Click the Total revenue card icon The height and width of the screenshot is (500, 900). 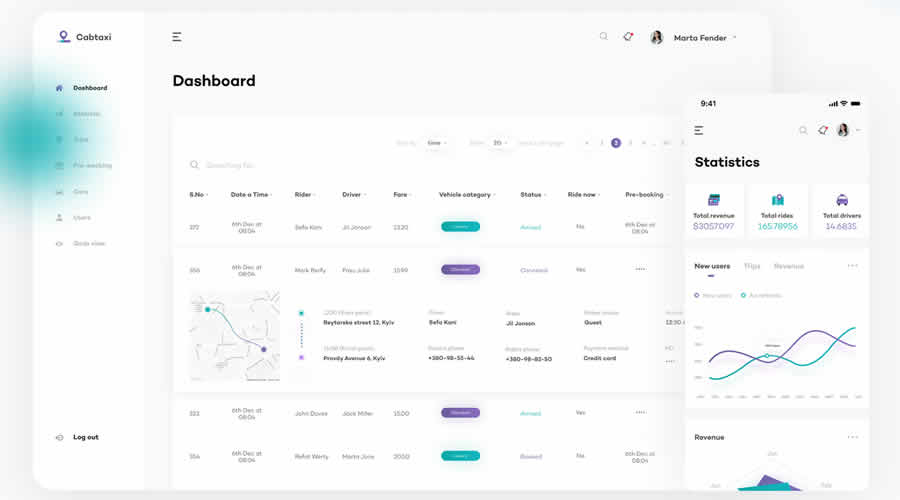714,200
